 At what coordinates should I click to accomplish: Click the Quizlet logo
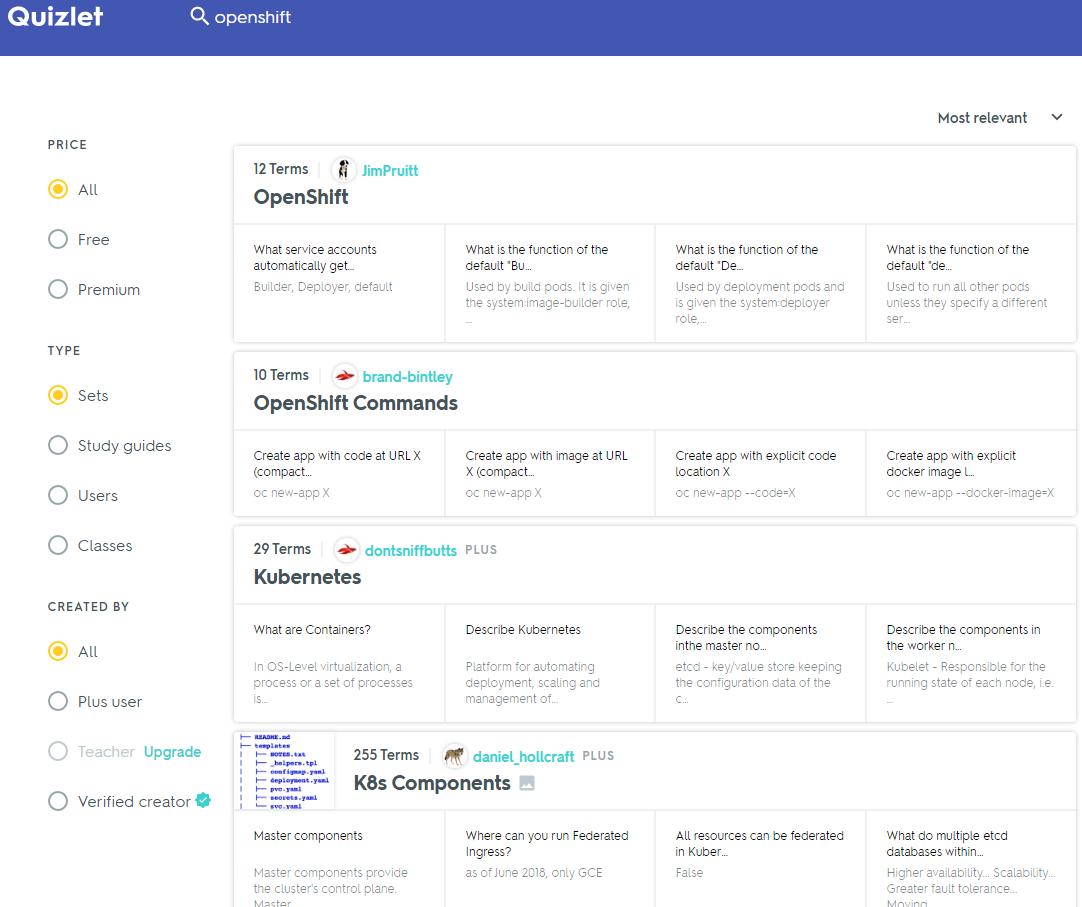tap(55, 17)
